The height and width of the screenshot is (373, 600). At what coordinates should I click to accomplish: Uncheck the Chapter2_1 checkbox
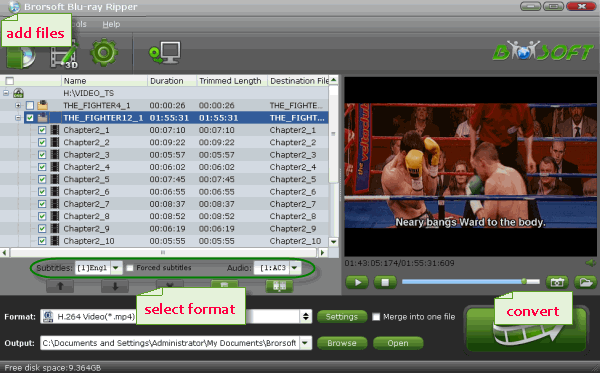[x=42, y=130]
